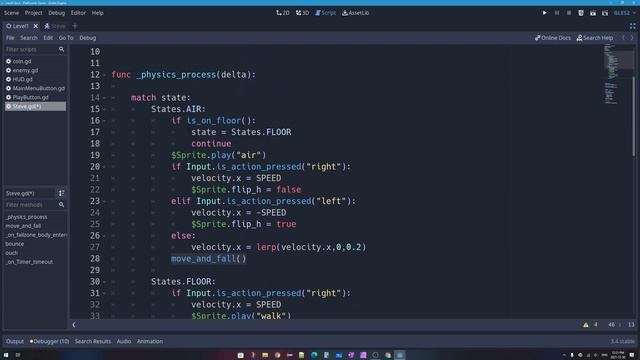Toggle the scripts panel with left chevron
640x360 pixels.
tap(74, 325)
